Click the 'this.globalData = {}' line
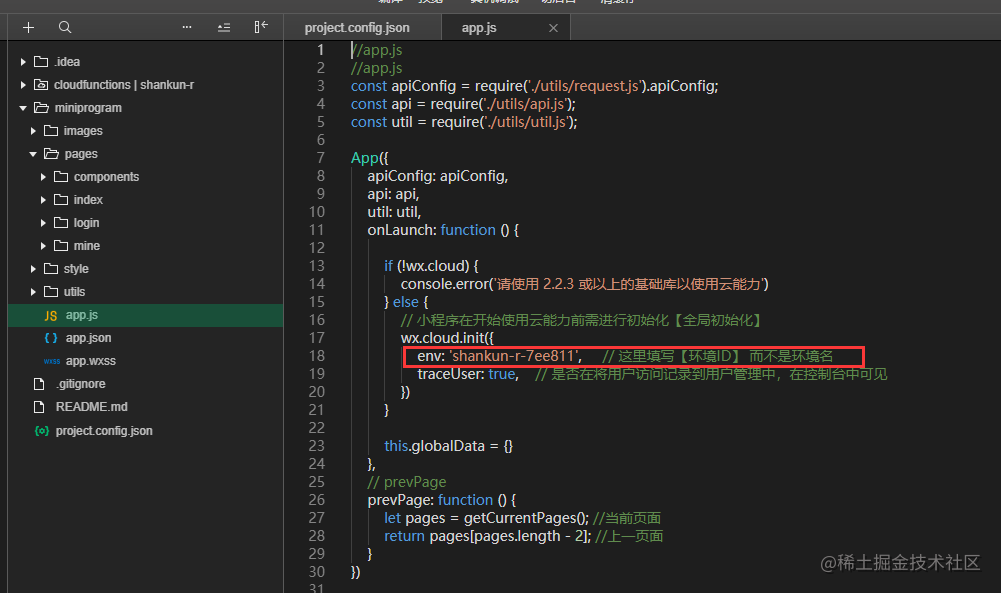The width and height of the screenshot is (1001, 593). pos(448,446)
